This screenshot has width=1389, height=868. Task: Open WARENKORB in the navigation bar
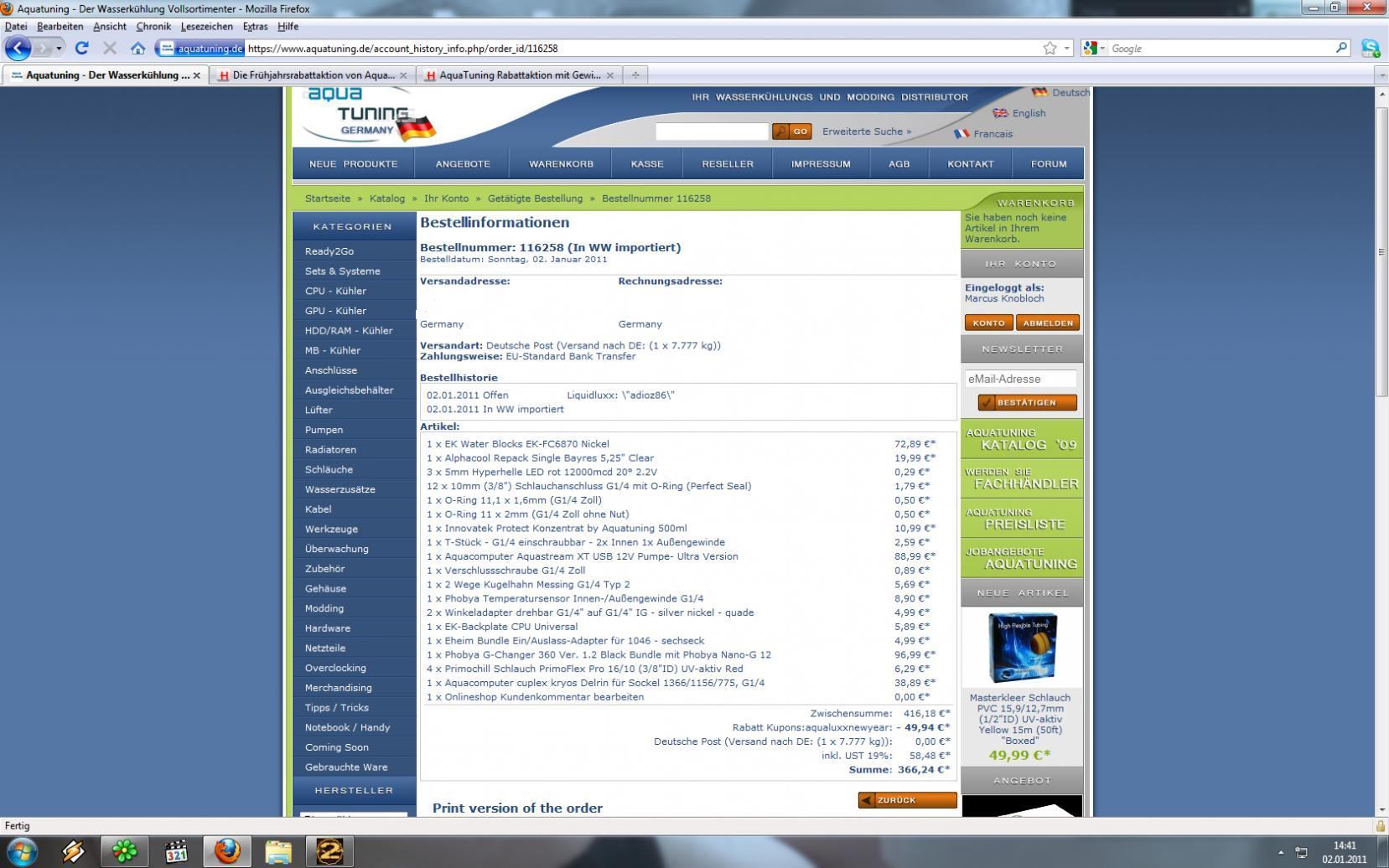click(x=561, y=164)
